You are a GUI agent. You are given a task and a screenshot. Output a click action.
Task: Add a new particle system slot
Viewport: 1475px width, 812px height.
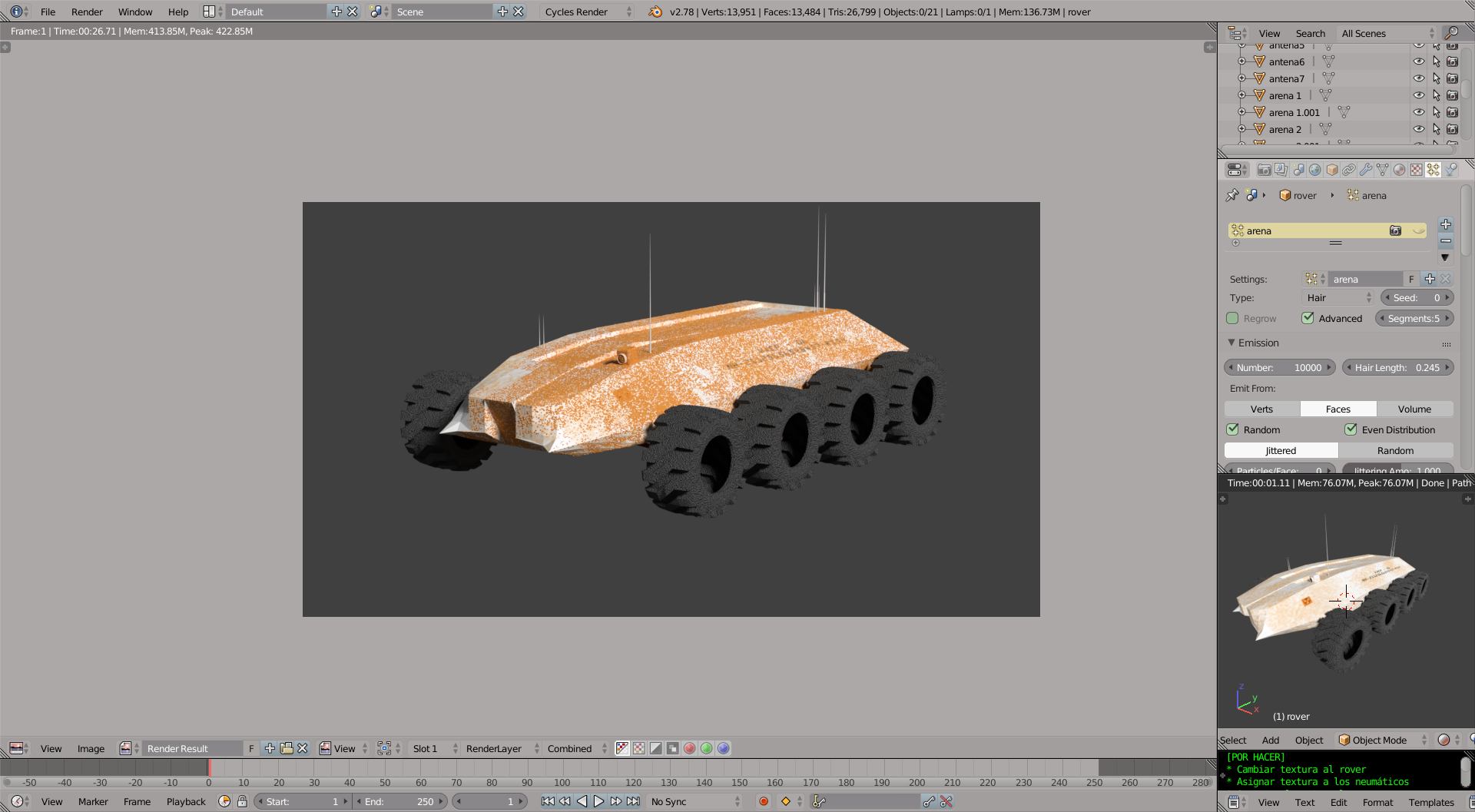click(x=1446, y=224)
